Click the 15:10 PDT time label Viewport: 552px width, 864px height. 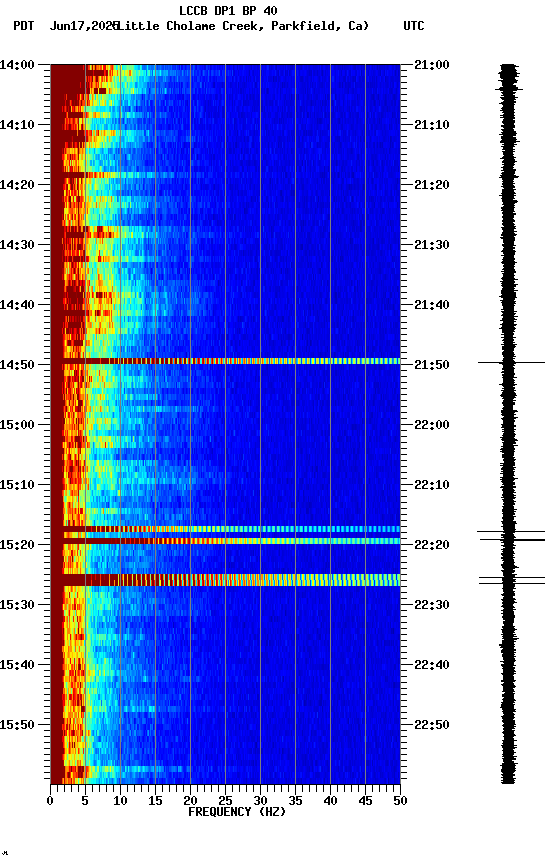[x=17, y=485]
